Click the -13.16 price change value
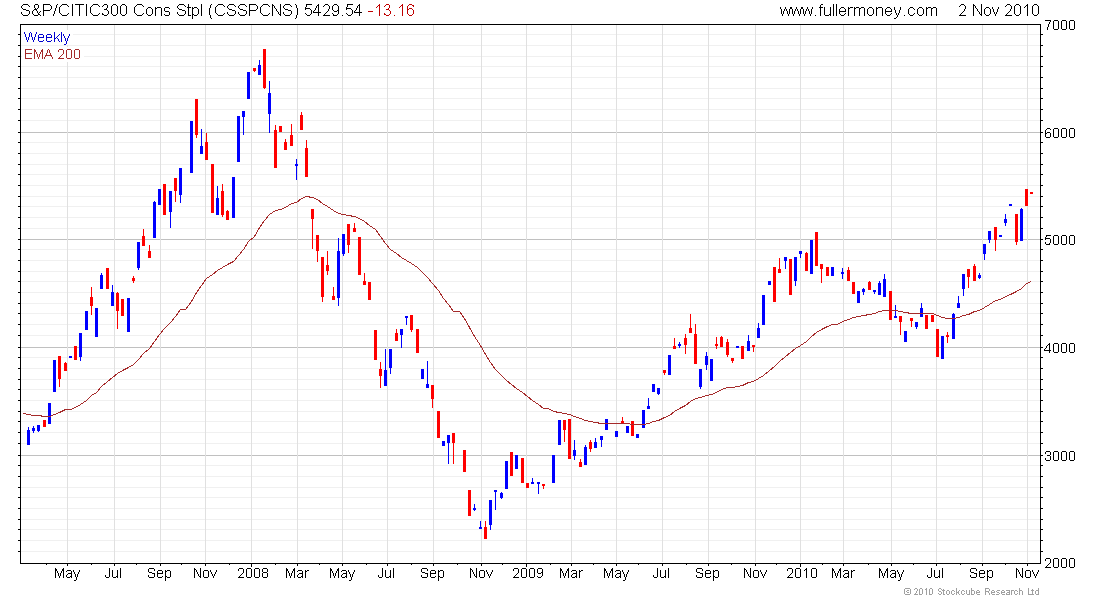Image resolution: width=1100 pixels, height=600 pixels. (x=391, y=11)
